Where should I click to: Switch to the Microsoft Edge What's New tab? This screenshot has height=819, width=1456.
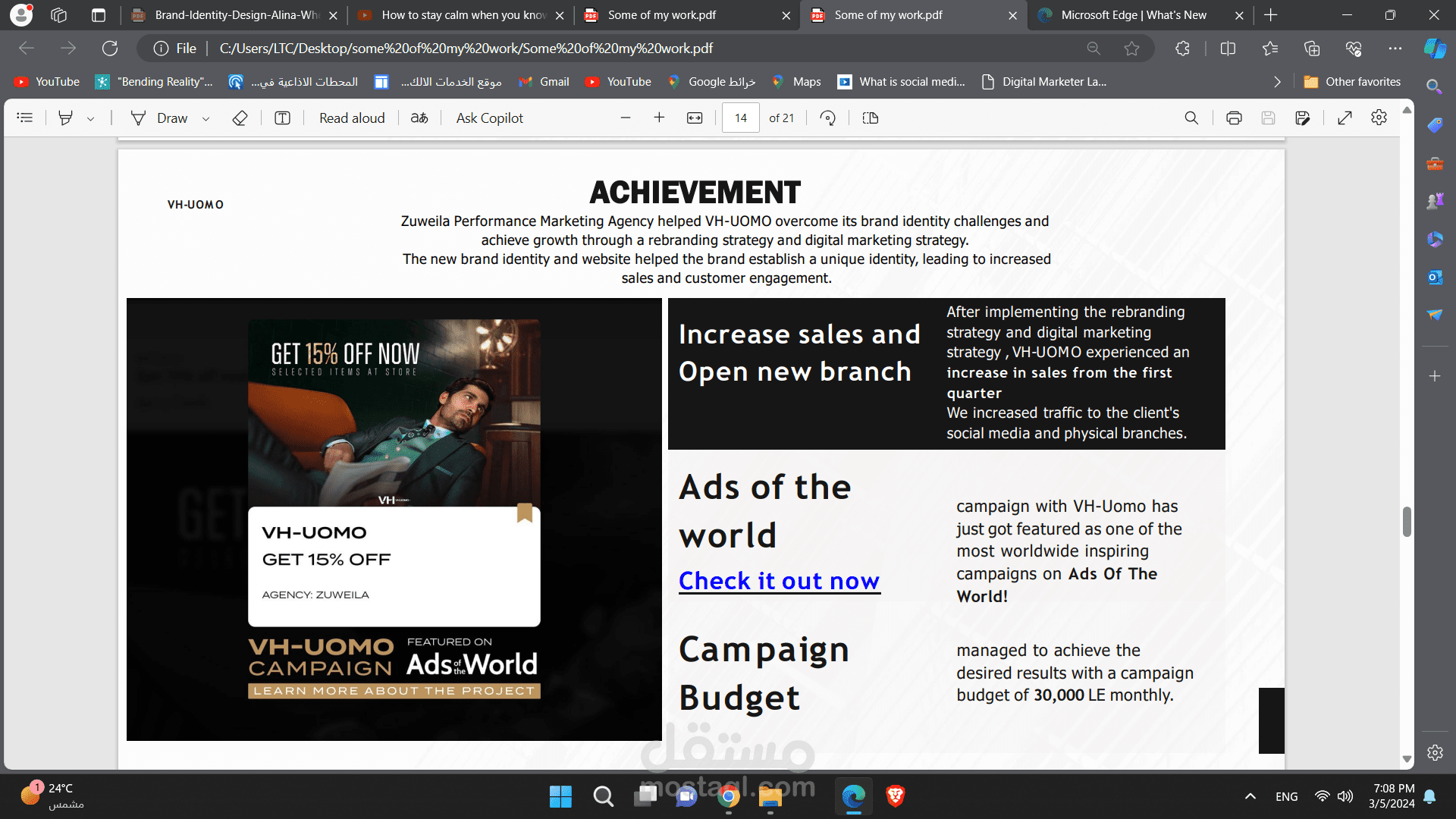(1133, 15)
